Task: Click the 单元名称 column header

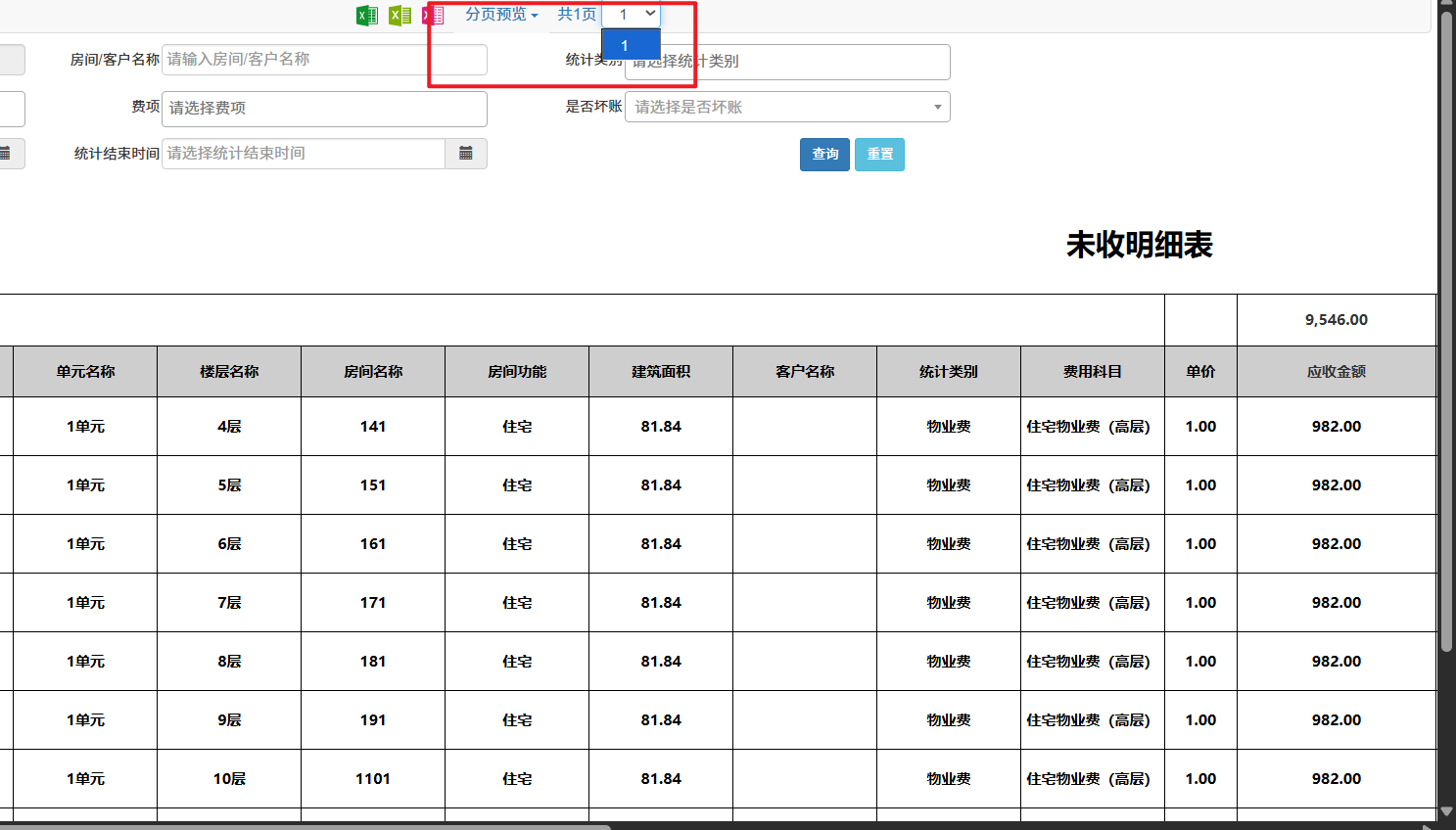Action: (x=85, y=372)
